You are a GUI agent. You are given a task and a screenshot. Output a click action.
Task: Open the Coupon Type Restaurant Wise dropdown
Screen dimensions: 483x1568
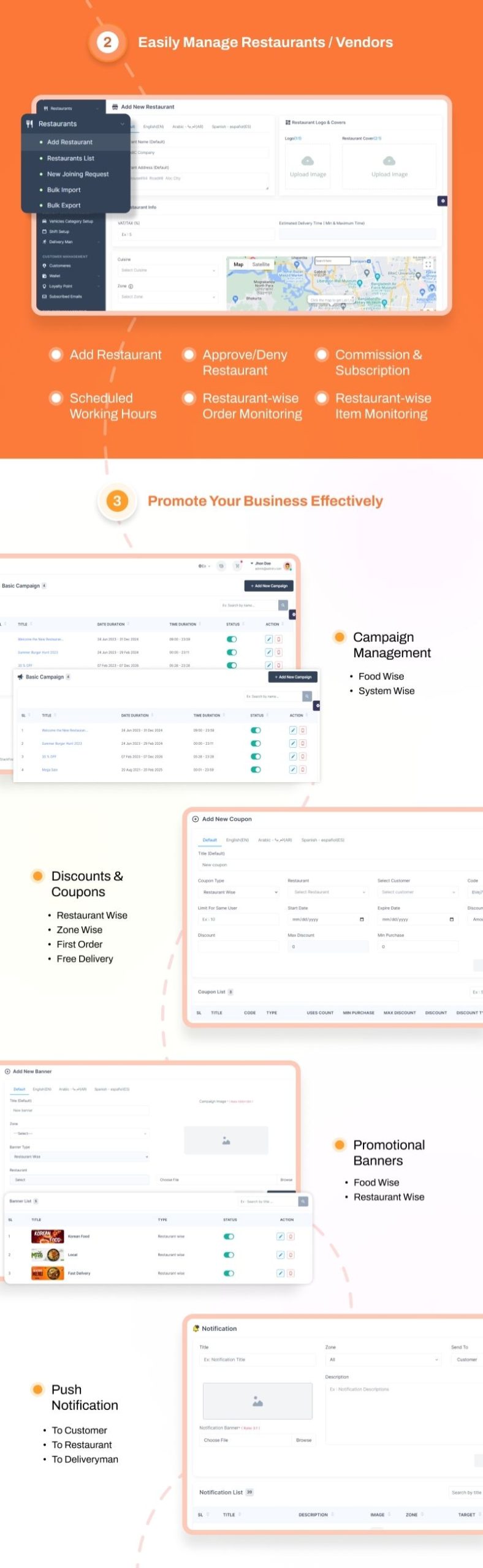239,892
